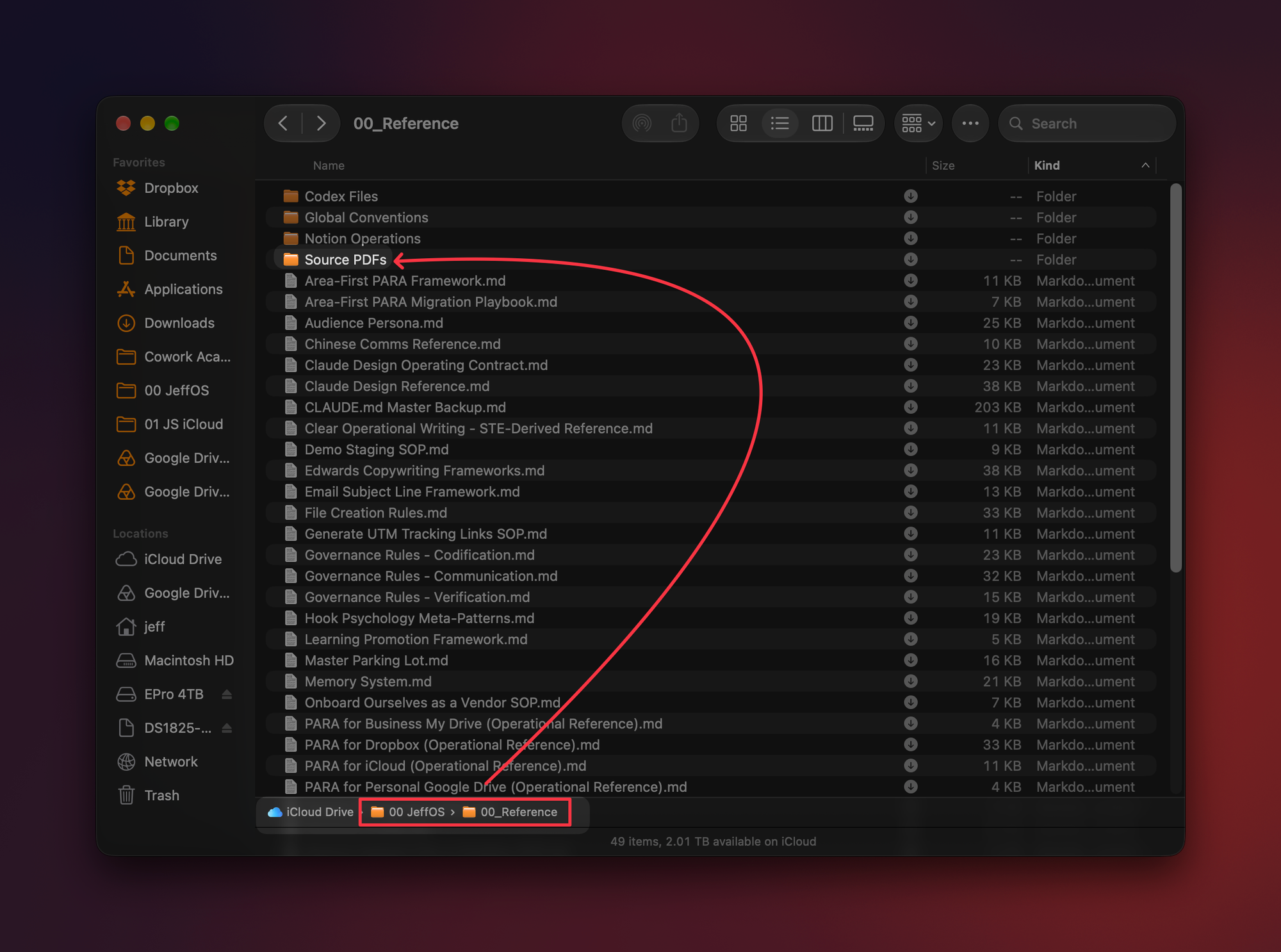
Task: Sort by the Kind column header
Action: 1091,165
